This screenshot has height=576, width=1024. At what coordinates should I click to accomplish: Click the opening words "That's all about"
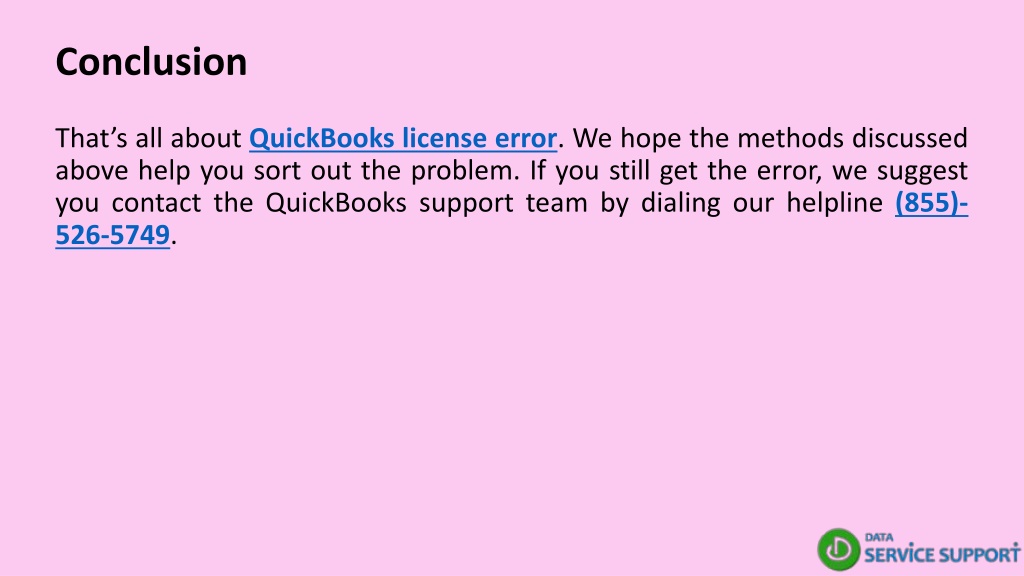(148, 138)
